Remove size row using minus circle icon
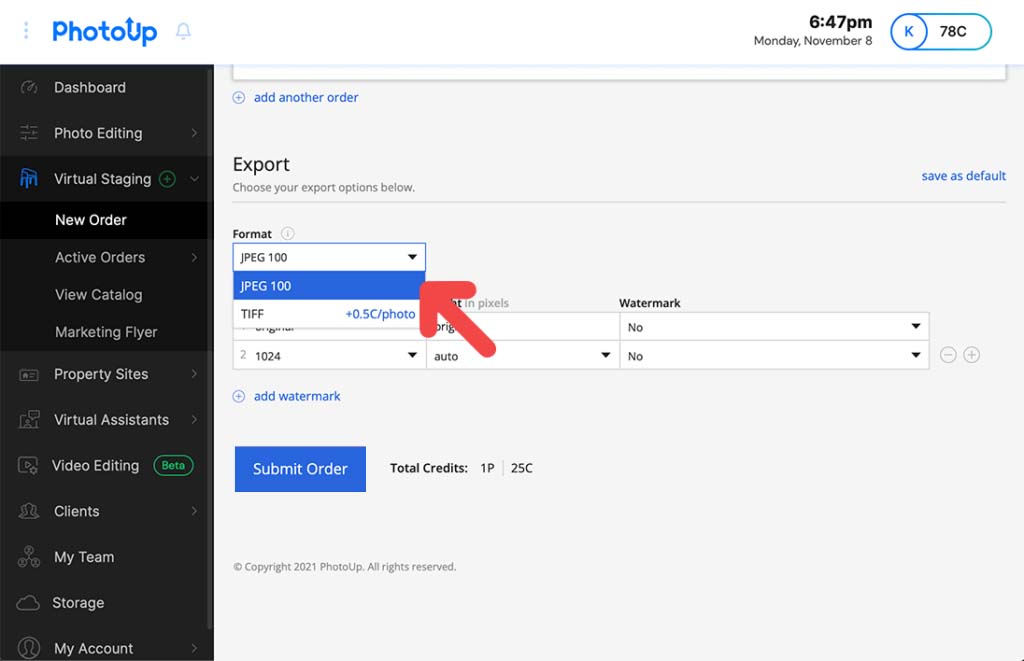 [x=948, y=355]
